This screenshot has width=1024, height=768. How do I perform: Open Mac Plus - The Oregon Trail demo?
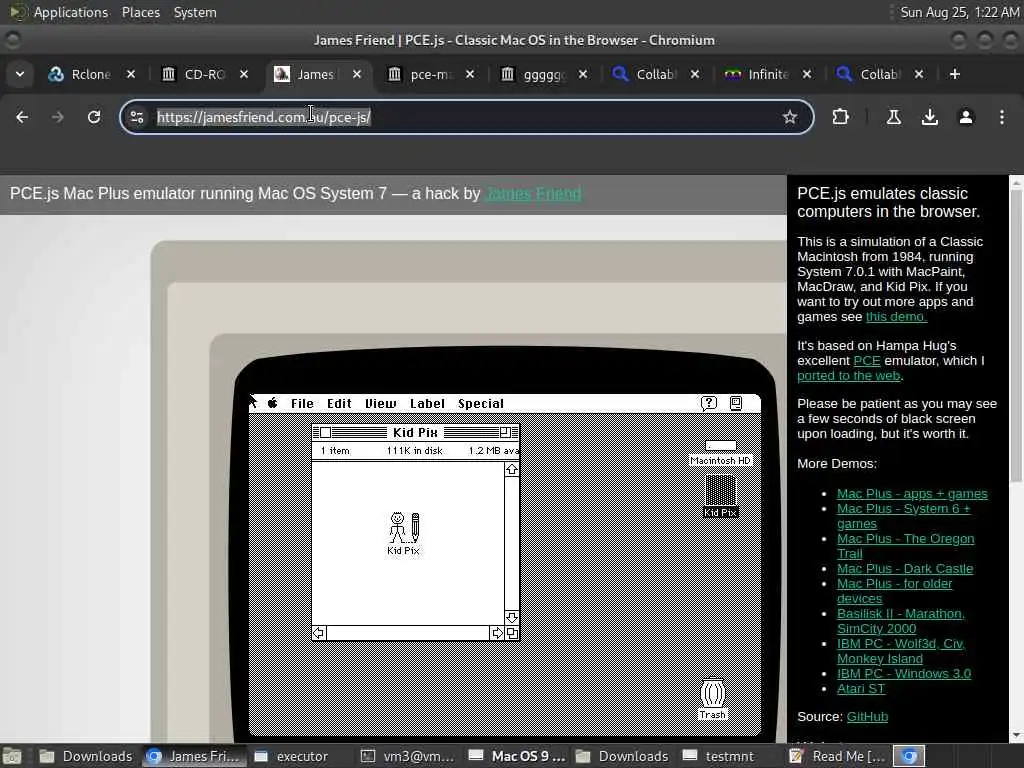point(905,546)
